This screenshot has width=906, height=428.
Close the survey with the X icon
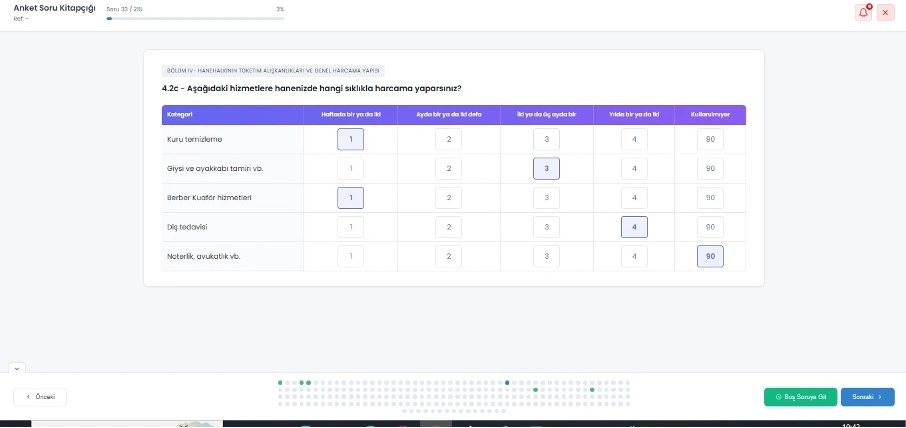coord(885,13)
